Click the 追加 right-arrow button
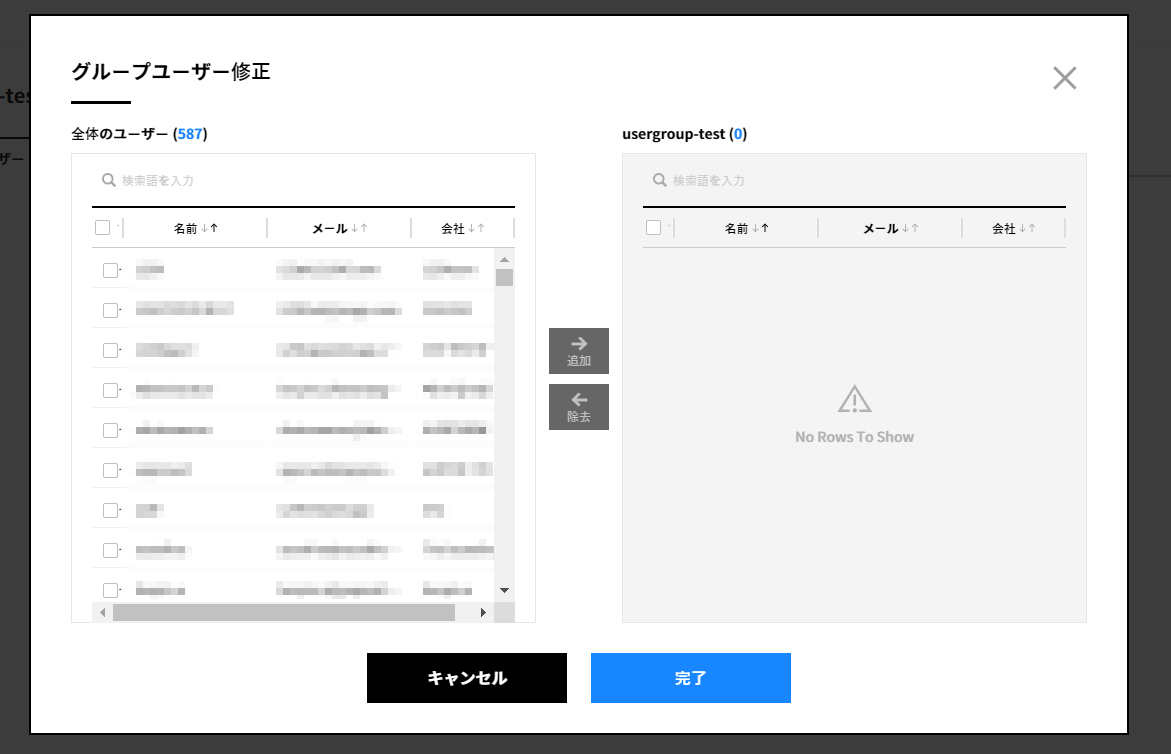Screen dimensions: 1171x754 point(579,351)
